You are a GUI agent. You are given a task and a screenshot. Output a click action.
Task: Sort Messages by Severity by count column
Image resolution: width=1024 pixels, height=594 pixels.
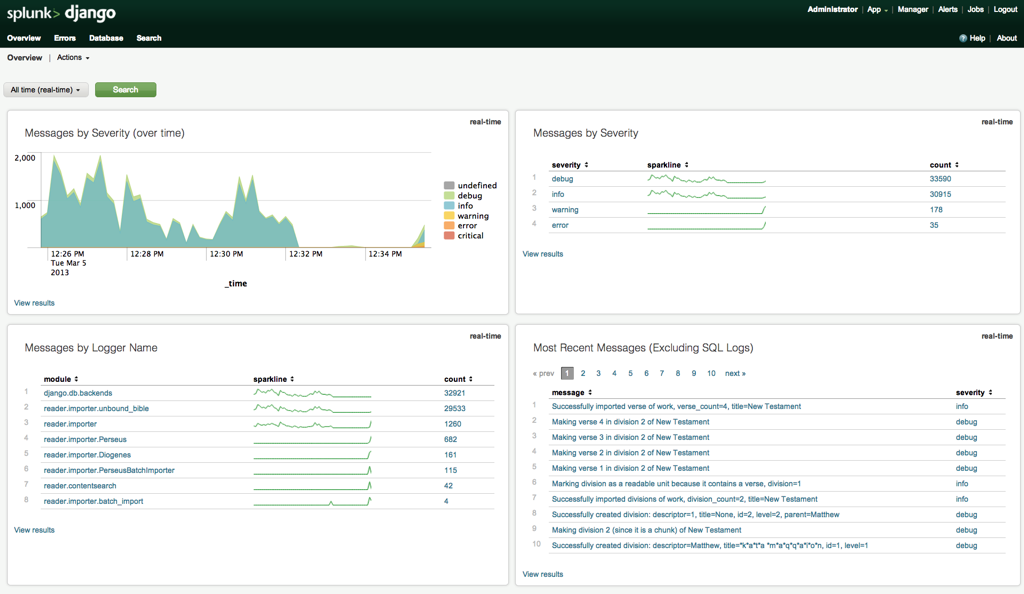(944, 165)
